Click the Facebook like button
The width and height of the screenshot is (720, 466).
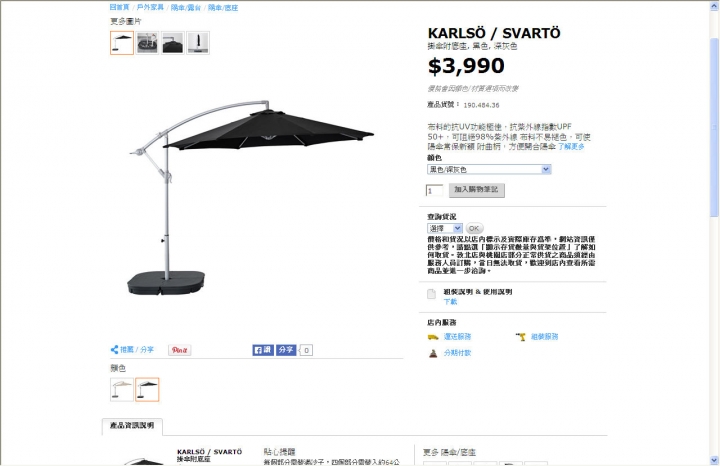[263, 350]
